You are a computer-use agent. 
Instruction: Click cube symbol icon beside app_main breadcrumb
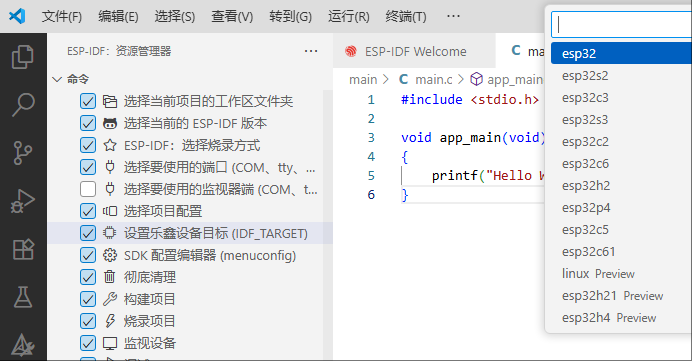[x=476, y=79]
